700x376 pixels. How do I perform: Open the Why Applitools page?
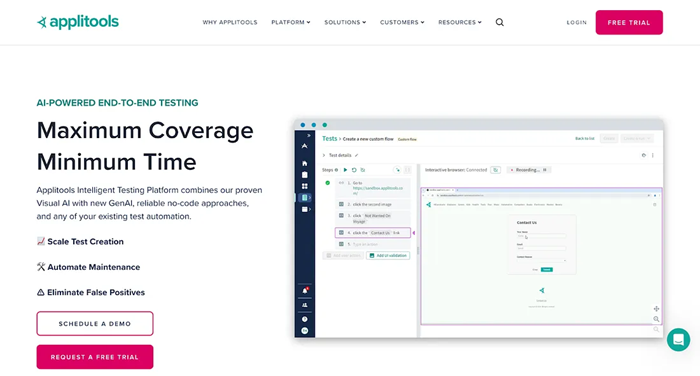click(x=230, y=22)
